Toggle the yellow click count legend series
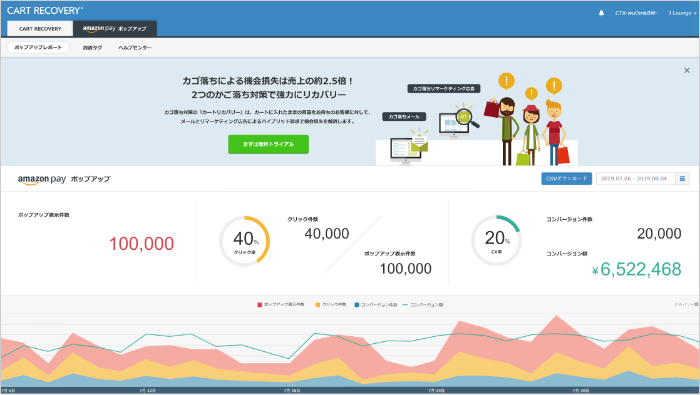This screenshot has width=700, height=395. point(331,304)
